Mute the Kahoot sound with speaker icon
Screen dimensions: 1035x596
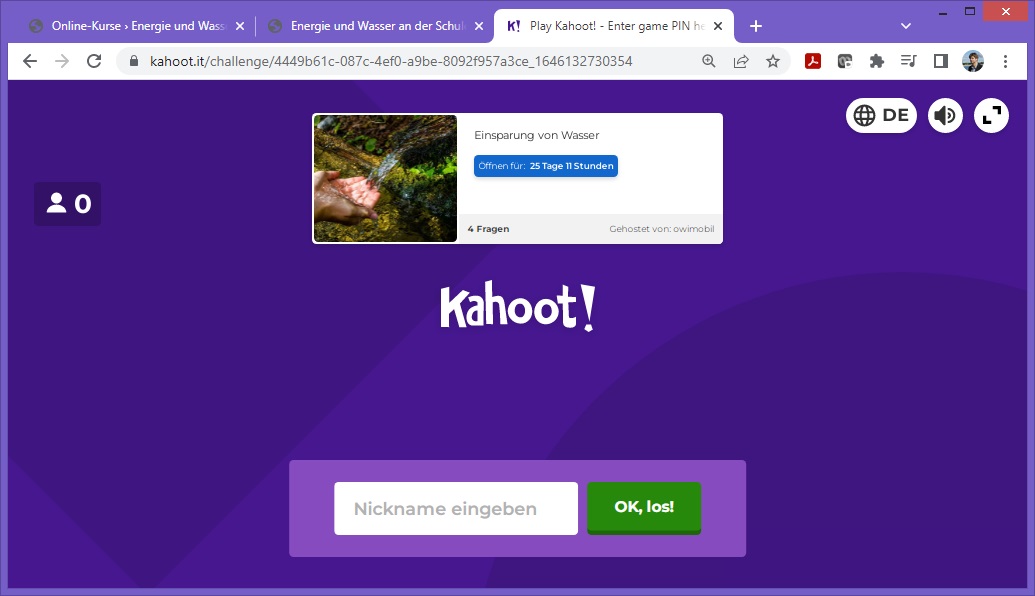945,116
